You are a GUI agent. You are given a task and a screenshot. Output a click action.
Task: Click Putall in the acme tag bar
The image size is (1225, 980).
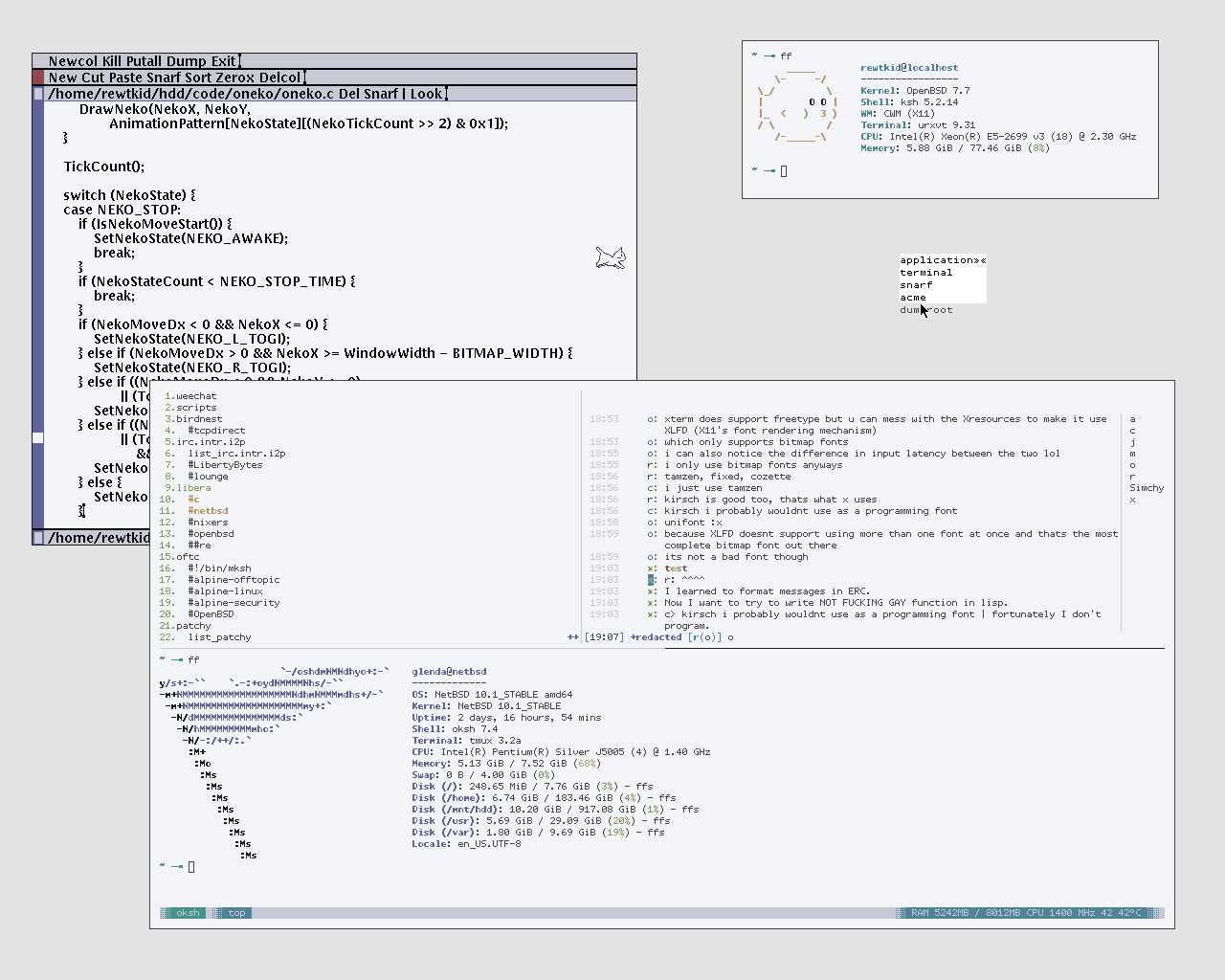point(144,61)
